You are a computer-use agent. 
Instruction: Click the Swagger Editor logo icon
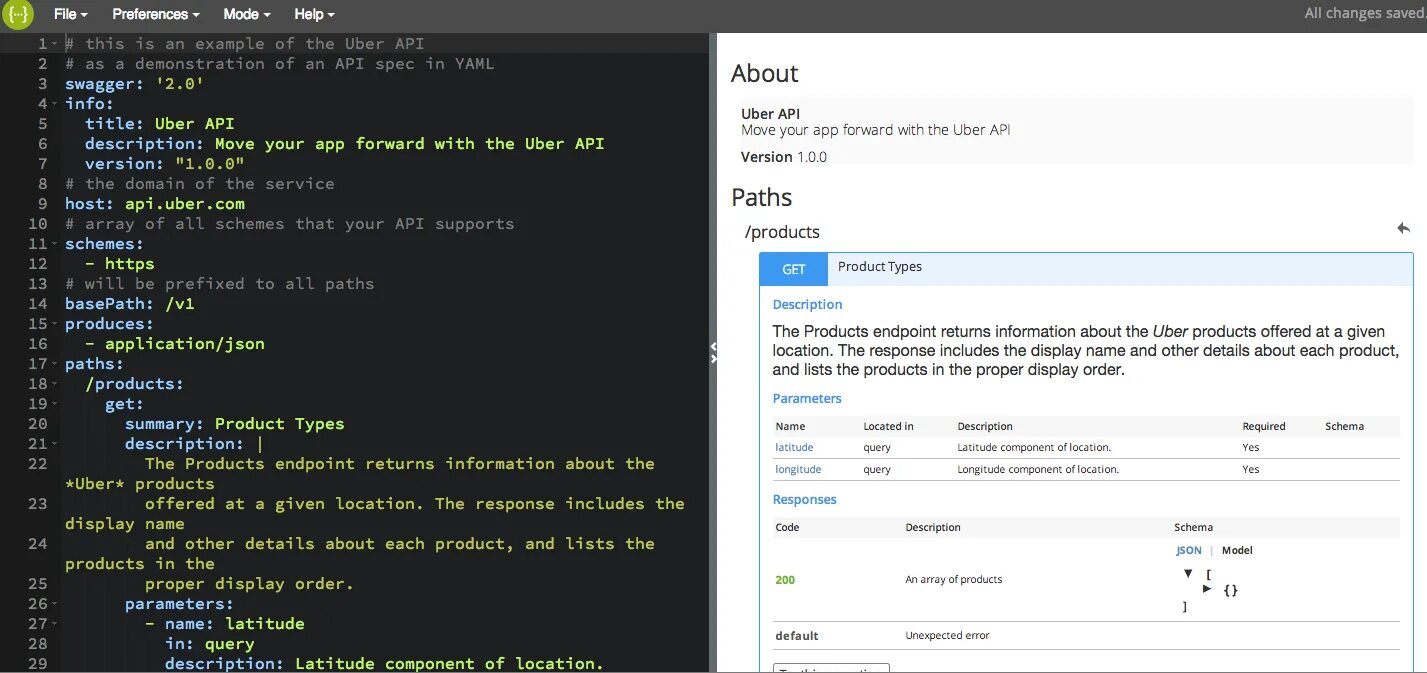point(17,15)
